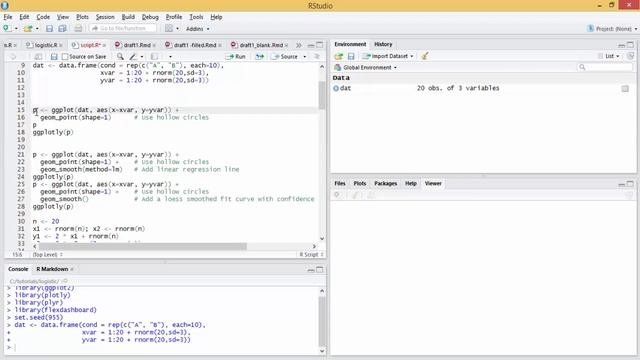Switch Environment view with List dropdown
The width and height of the screenshot is (640, 360).
609,56
